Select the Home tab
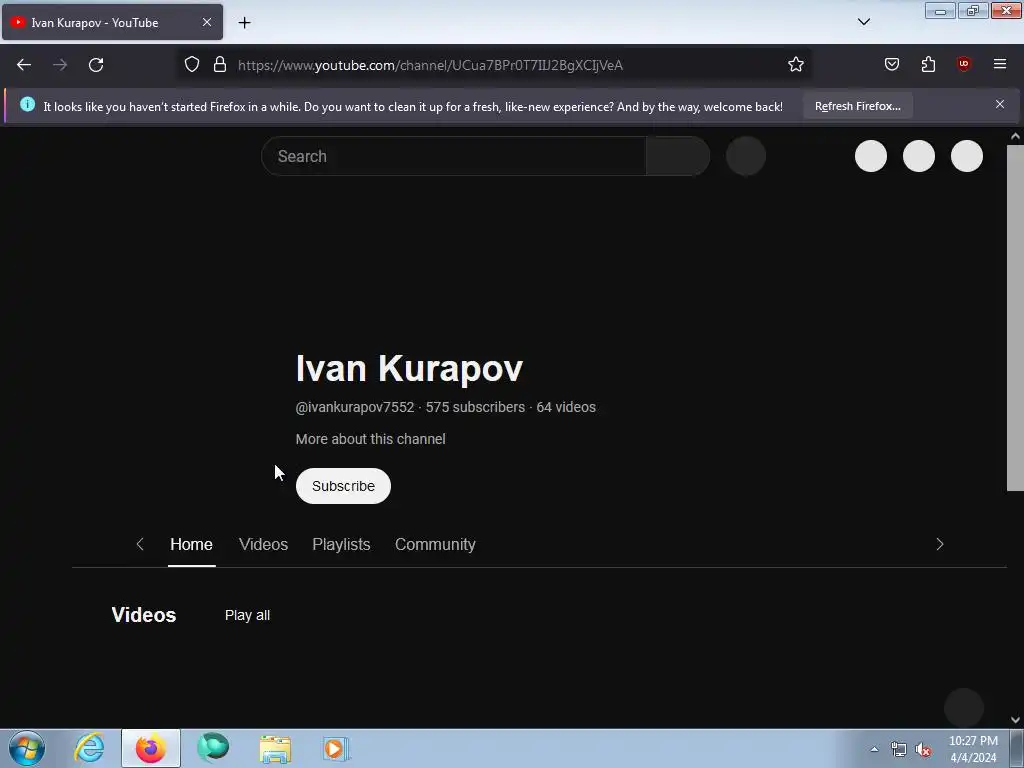 pyautogui.click(x=191, y=544)
